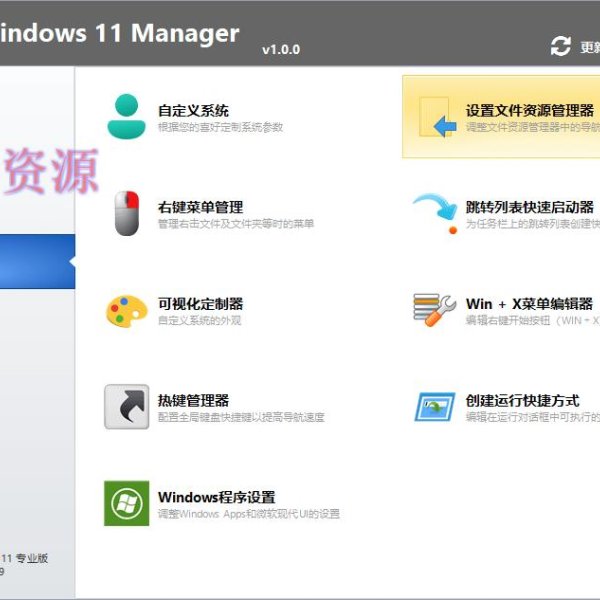Open the 可视化定制器 title
Screen dimensions: 600x600
coord(201,304)
